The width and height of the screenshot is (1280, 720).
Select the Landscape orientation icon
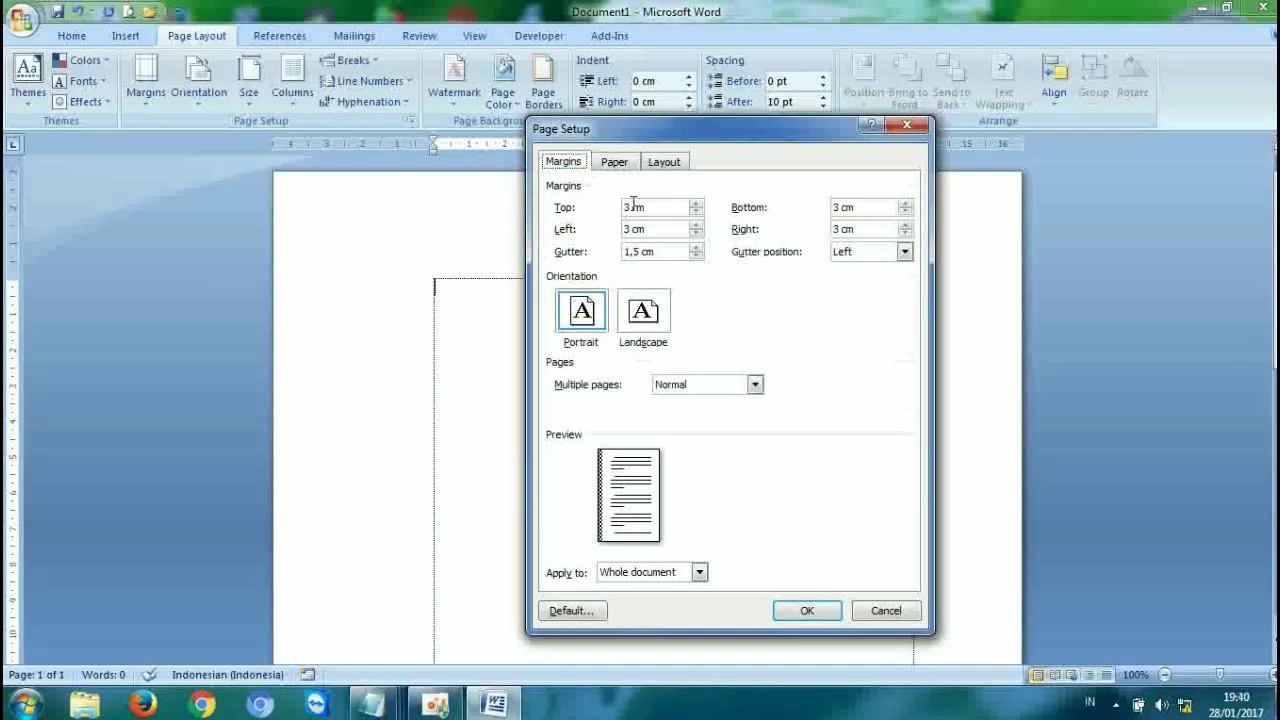pos(643,311)
